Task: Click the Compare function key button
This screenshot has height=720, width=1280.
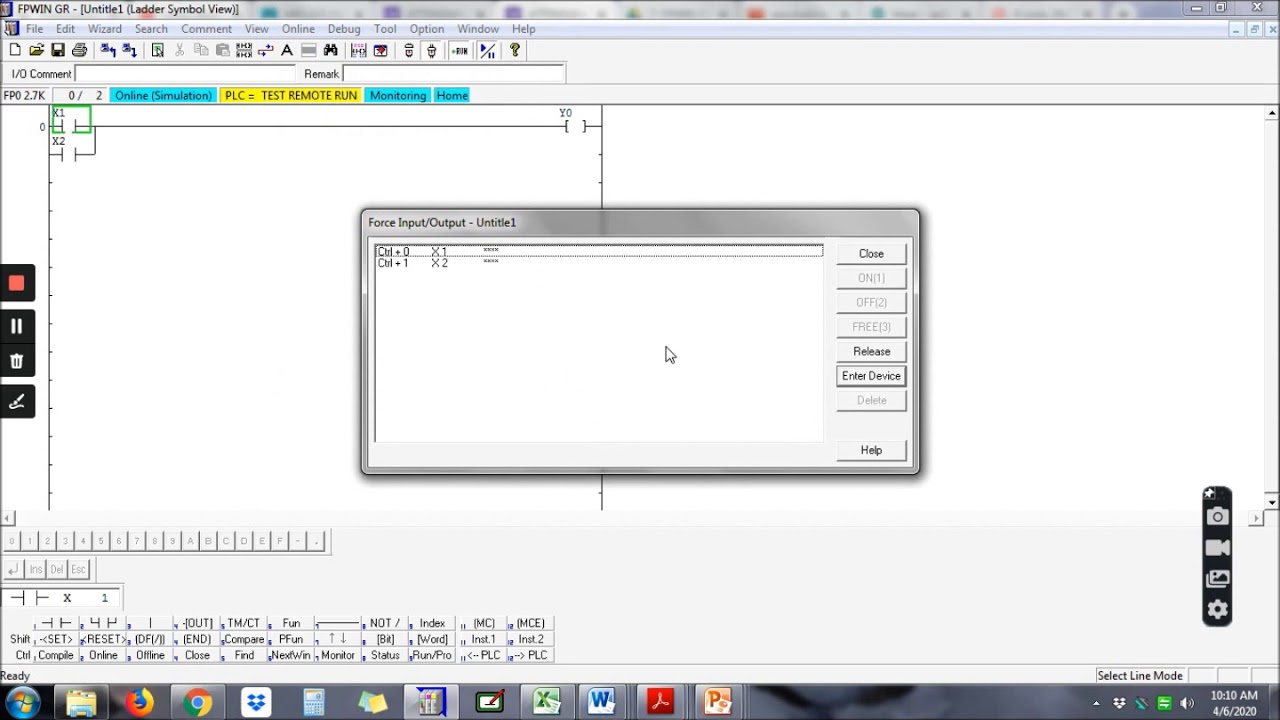Action: coord(244,639)
